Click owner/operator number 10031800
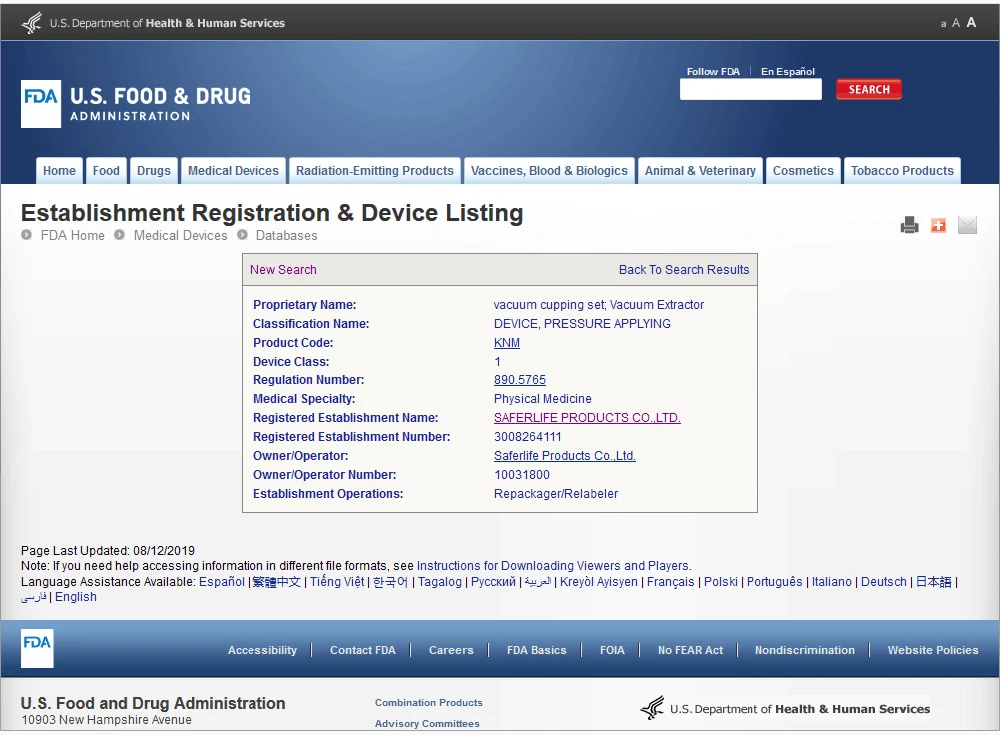This screenshot has width=1000, height=735. [x=522, y=475]
